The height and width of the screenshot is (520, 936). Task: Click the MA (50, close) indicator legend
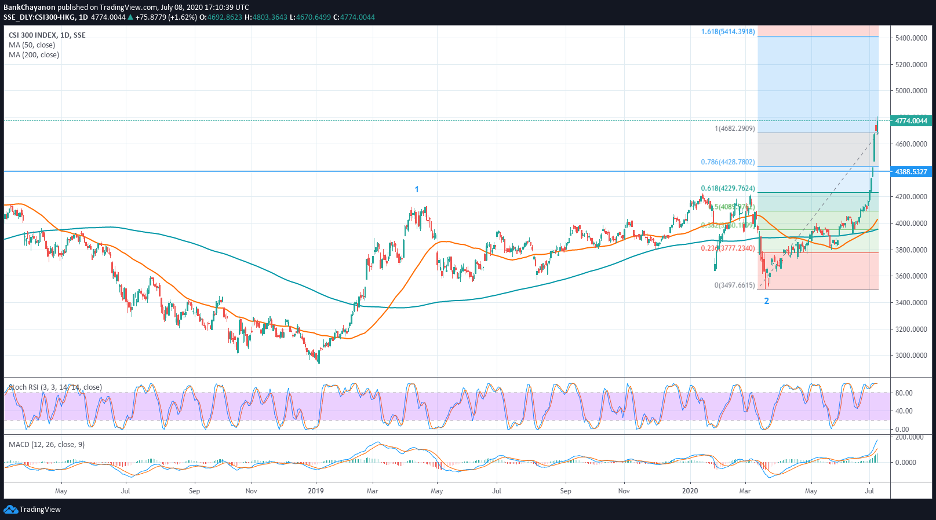point(32,46)
